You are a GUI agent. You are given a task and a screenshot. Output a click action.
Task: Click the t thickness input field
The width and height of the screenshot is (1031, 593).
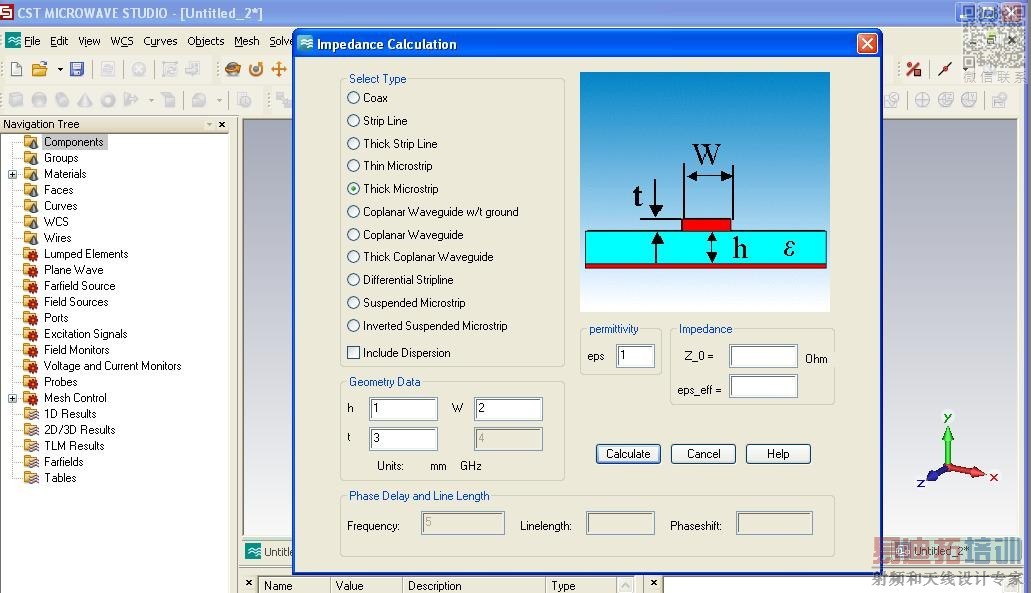pos(404,439)
